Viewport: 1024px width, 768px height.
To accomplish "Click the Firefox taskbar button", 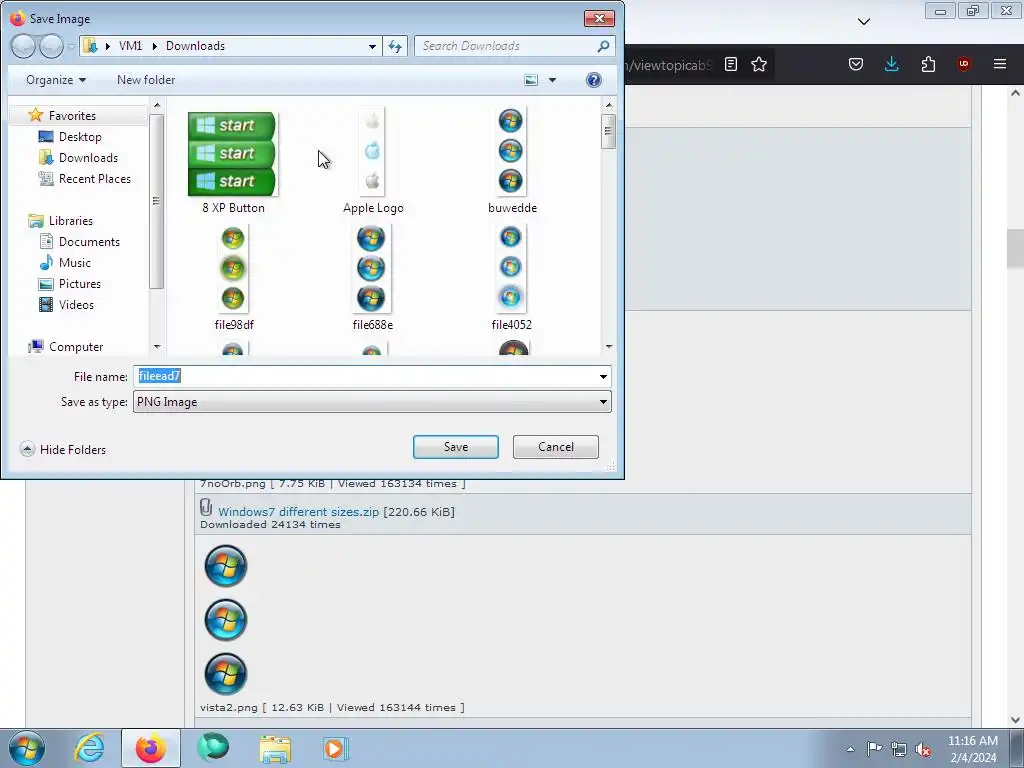I will coord(151,748).
